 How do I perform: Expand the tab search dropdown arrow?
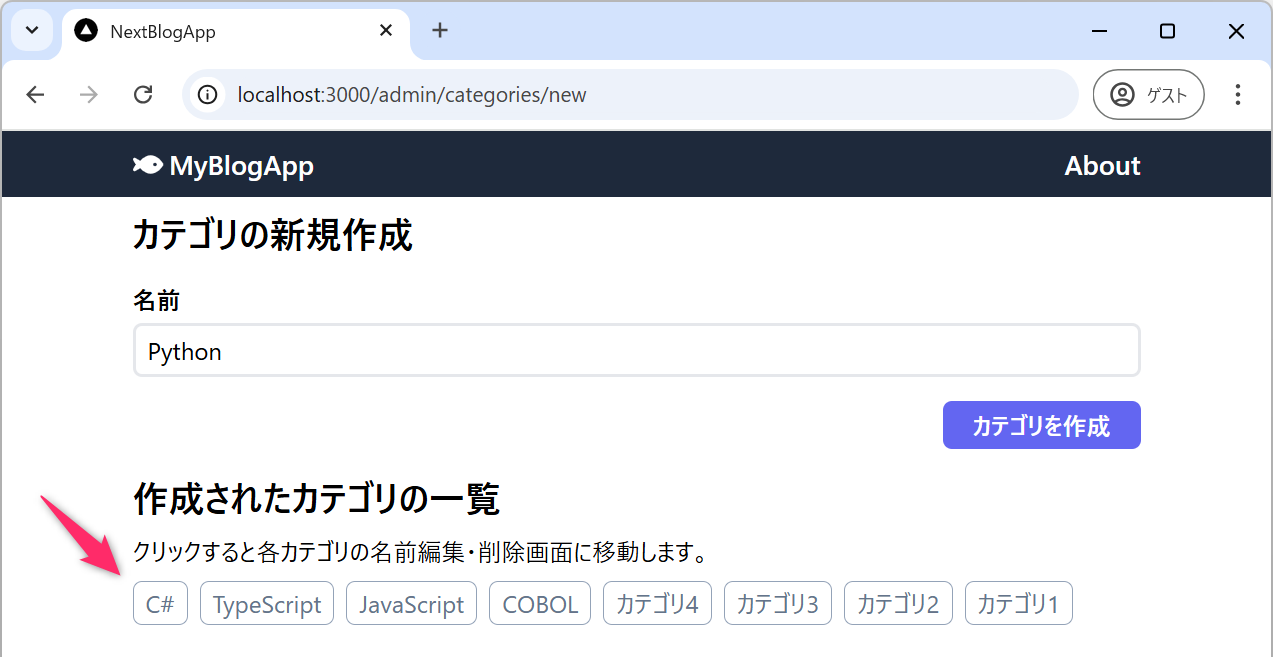pyautogui.click(x=32, y=31)
